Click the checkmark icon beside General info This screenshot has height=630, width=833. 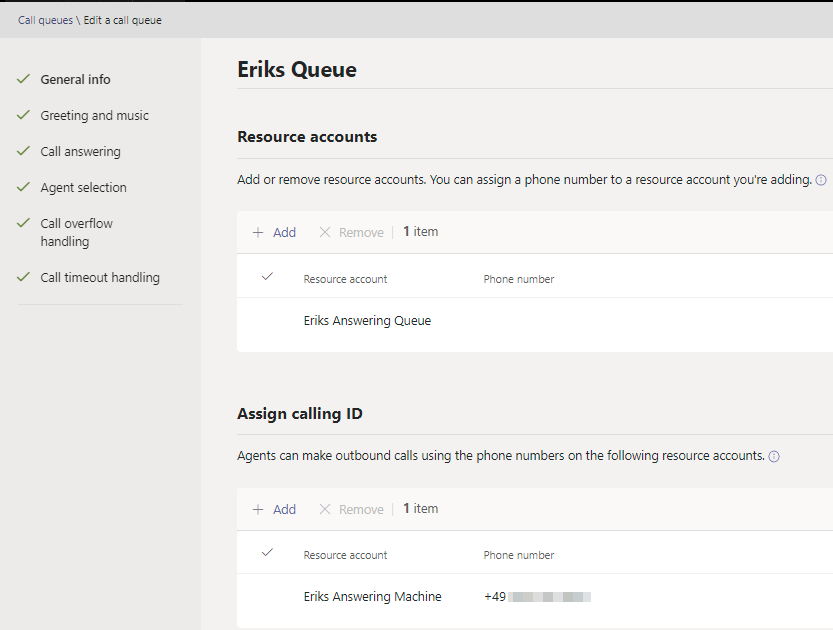[23, 79]
